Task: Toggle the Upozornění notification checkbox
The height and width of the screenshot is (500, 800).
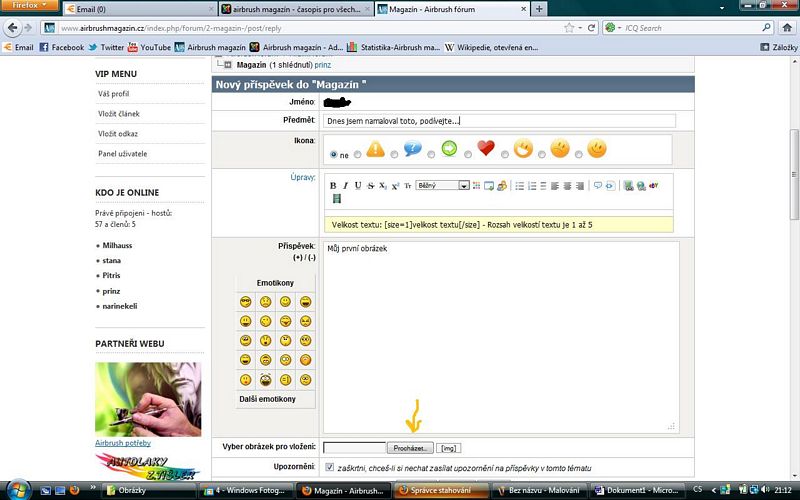Action: [x=330, y=467]
